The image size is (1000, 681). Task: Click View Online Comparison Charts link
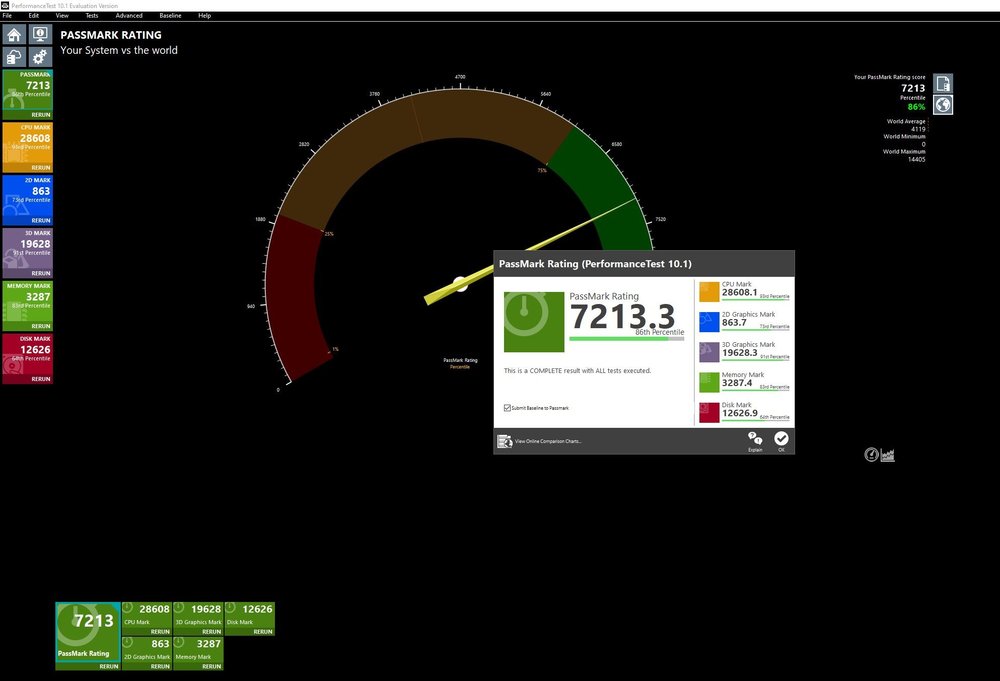(x=546, y=441)
